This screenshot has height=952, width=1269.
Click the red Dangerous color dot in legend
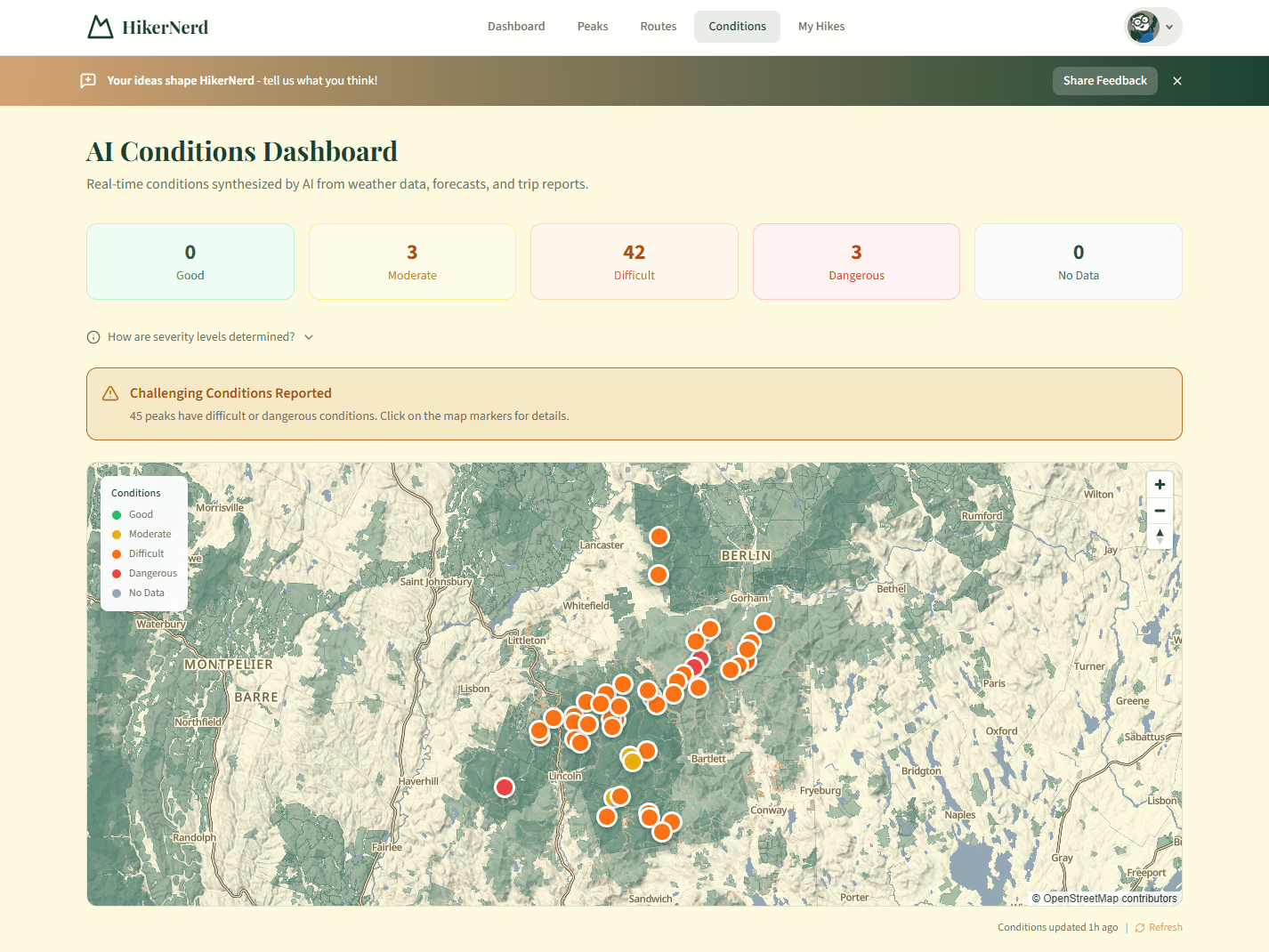(x=117, y=573)
